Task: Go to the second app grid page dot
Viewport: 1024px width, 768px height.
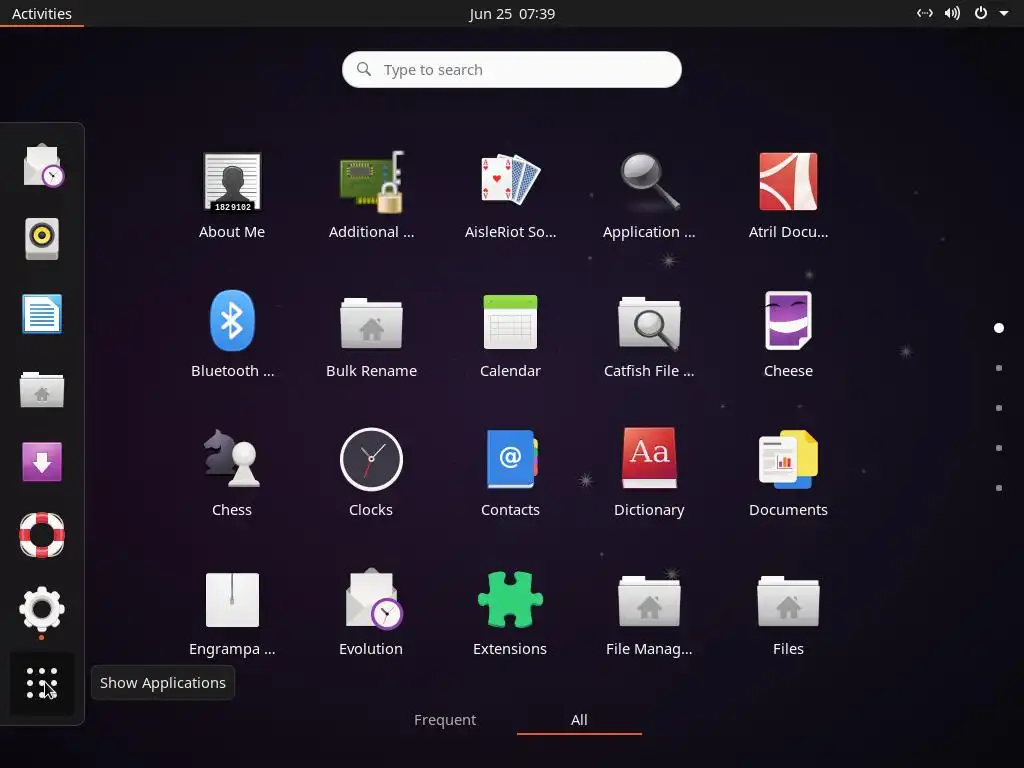Action: (x=999, y=368)
